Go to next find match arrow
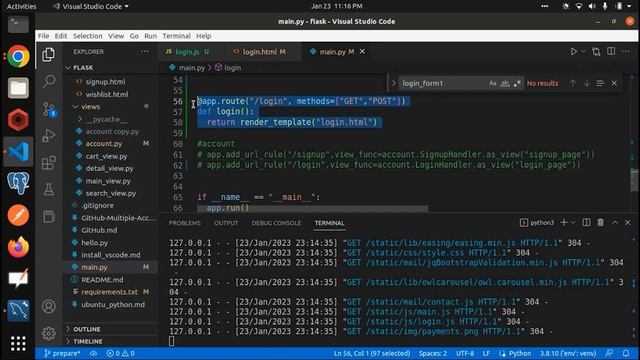 [587, 83]
